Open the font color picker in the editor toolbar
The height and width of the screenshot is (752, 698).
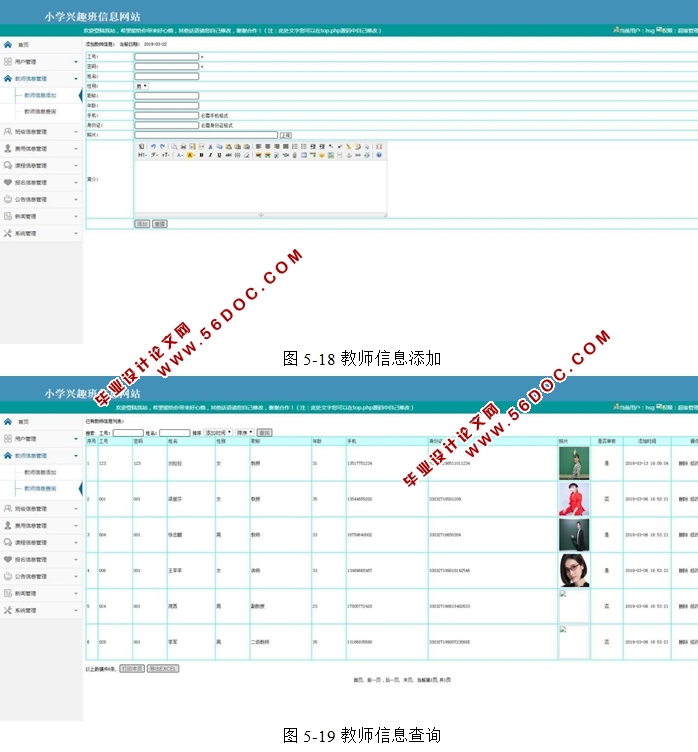(180, 155)
